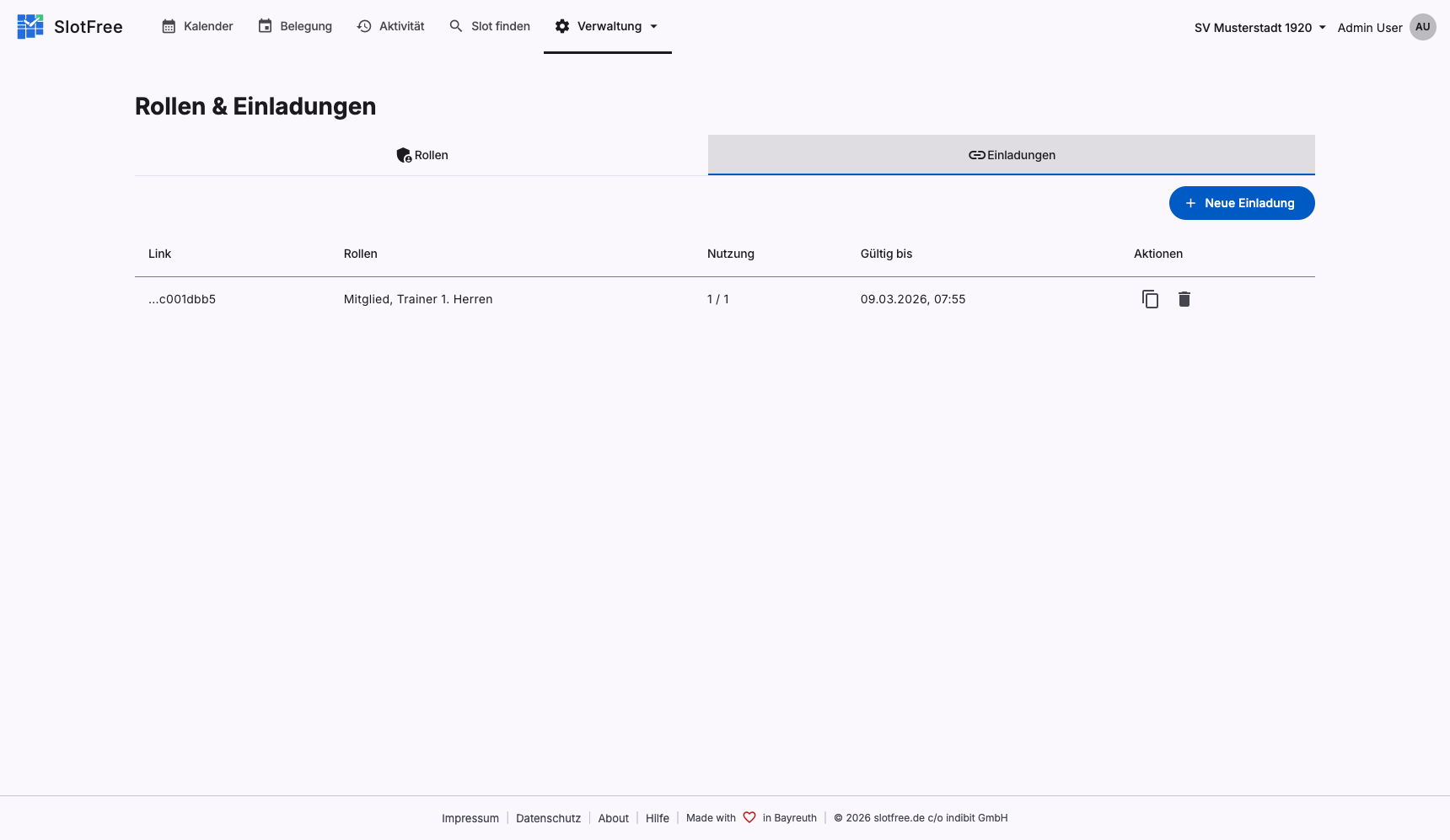Click the Gültig bis column header

pyautogui.click(x=886, y=254)
